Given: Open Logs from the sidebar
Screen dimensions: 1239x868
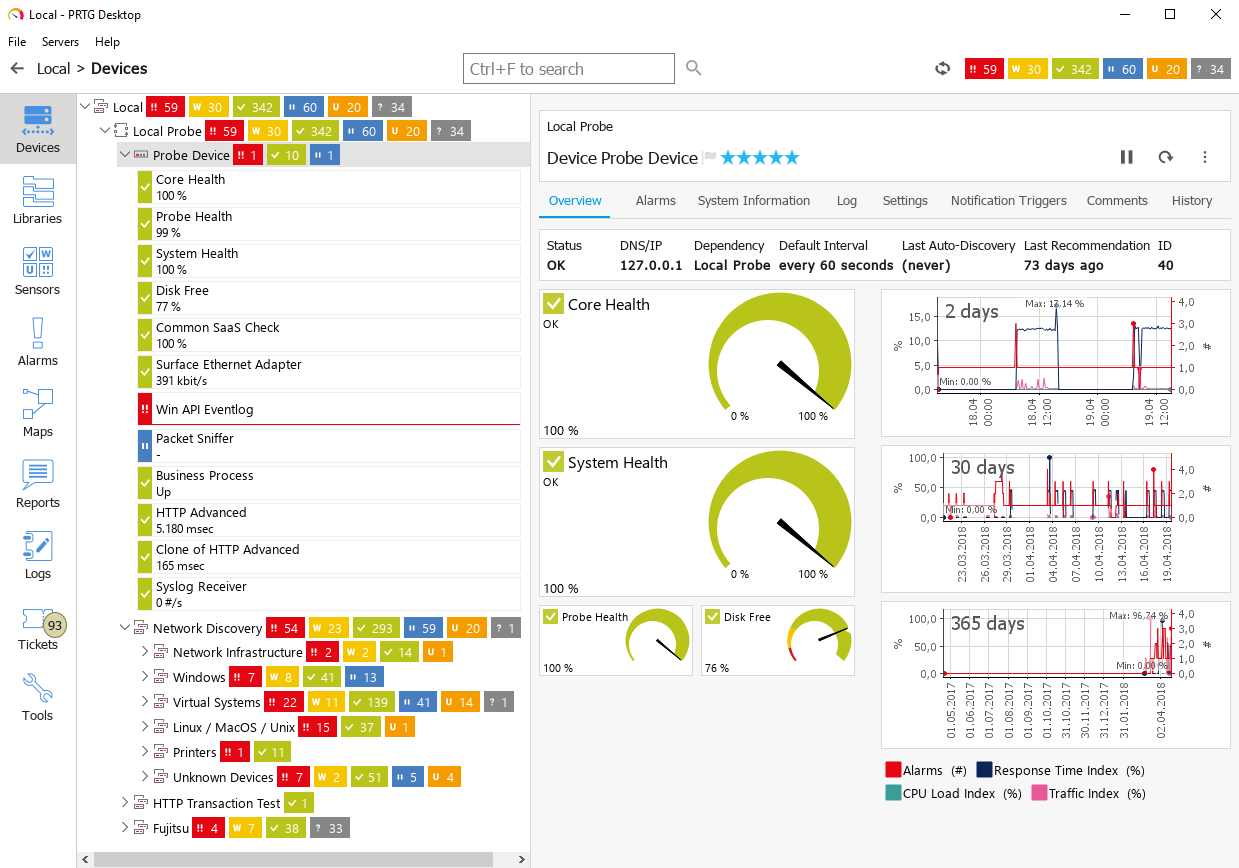Looking at the screenshot, I should coord(38,556).
